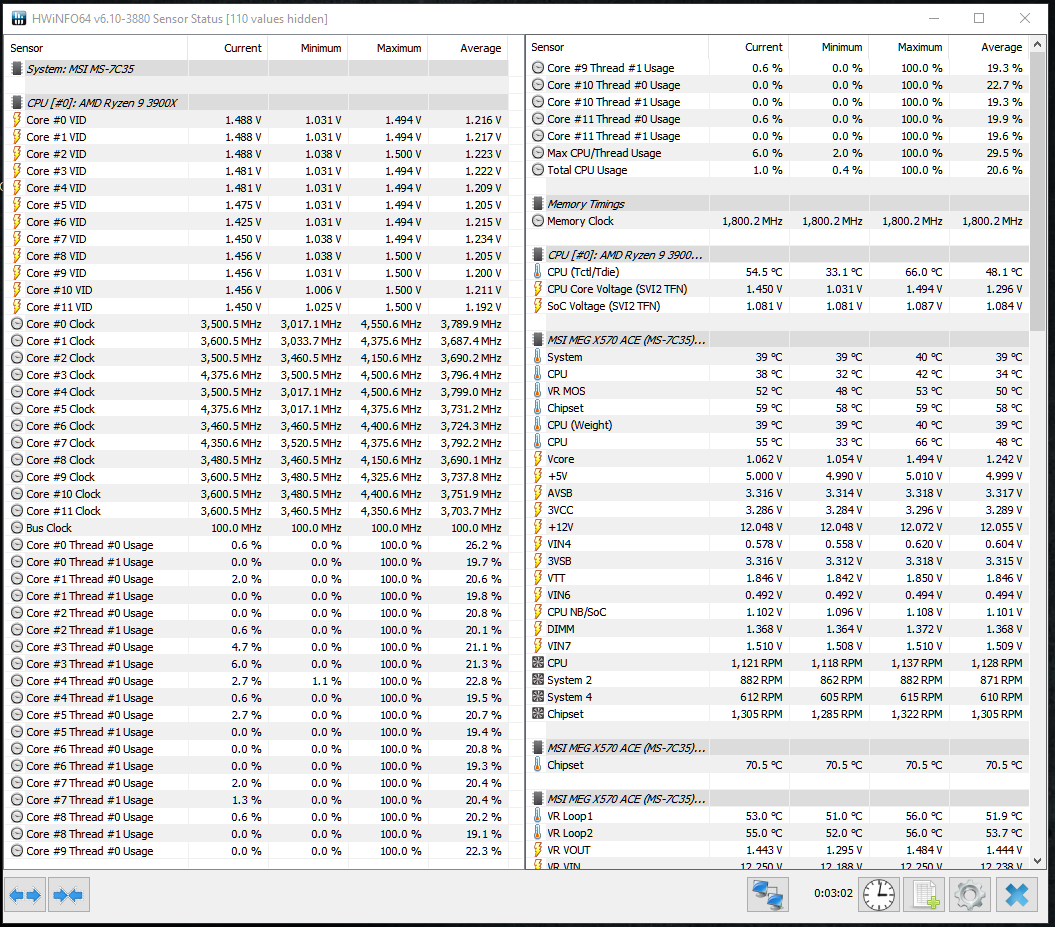The height and width of the screenshot is (927, 1055).
Task: Click the chip icon of System: MSI MS-7C35
Action: (17, 69)
